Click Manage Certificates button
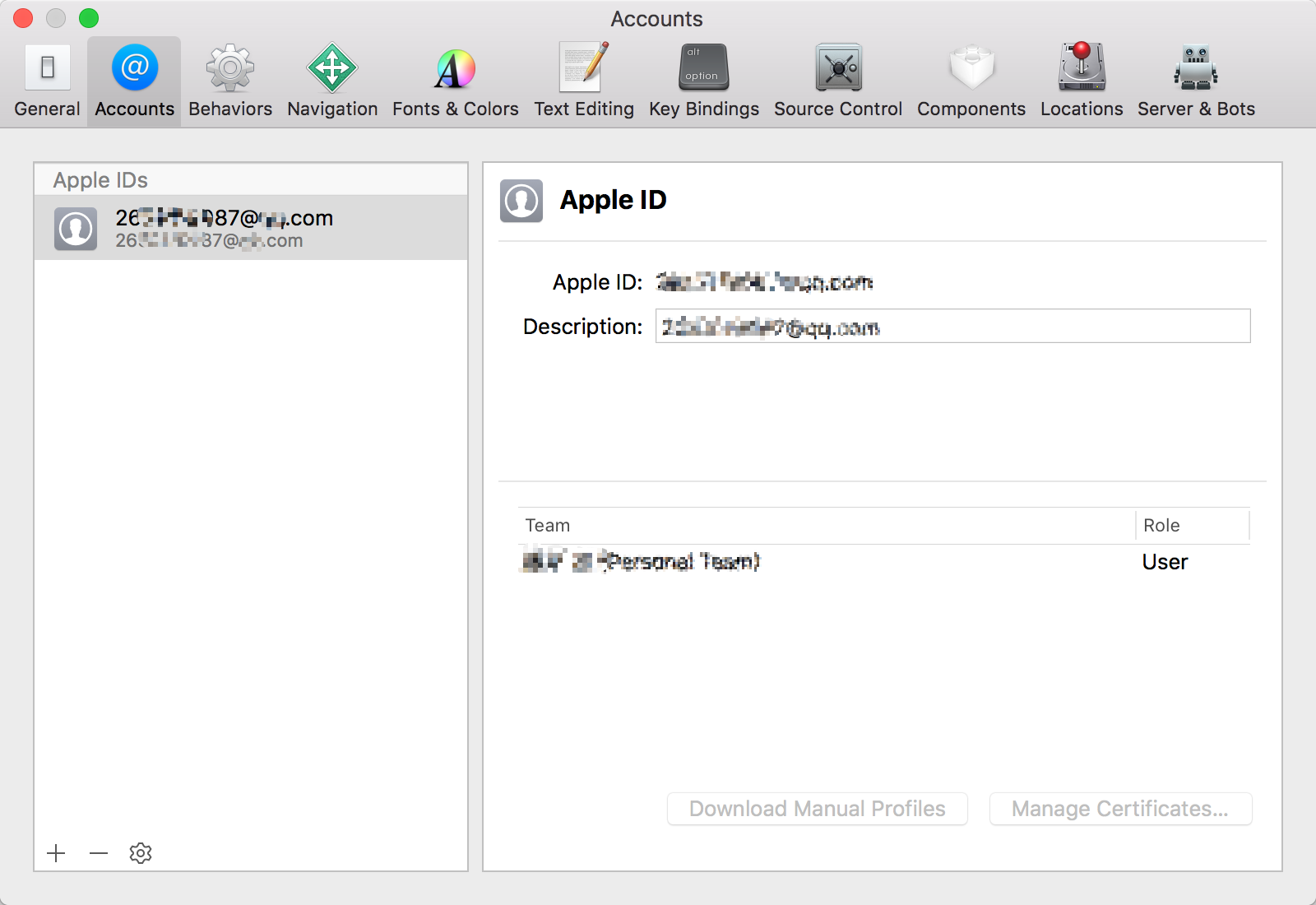The width and height of the screenshot is (1316, 905). 1119,809
